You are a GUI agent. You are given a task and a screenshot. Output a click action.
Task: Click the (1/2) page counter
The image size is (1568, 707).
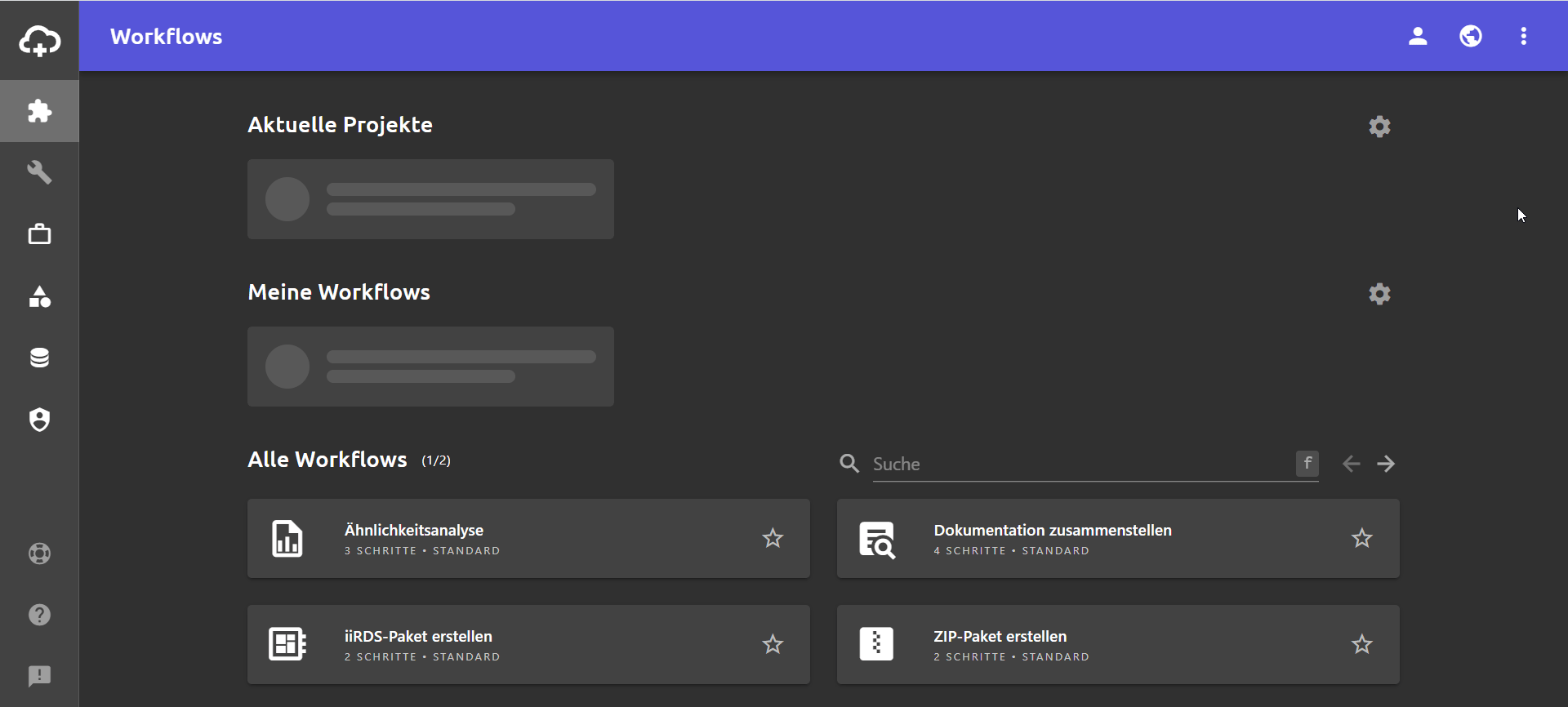(x=436, y=460)
